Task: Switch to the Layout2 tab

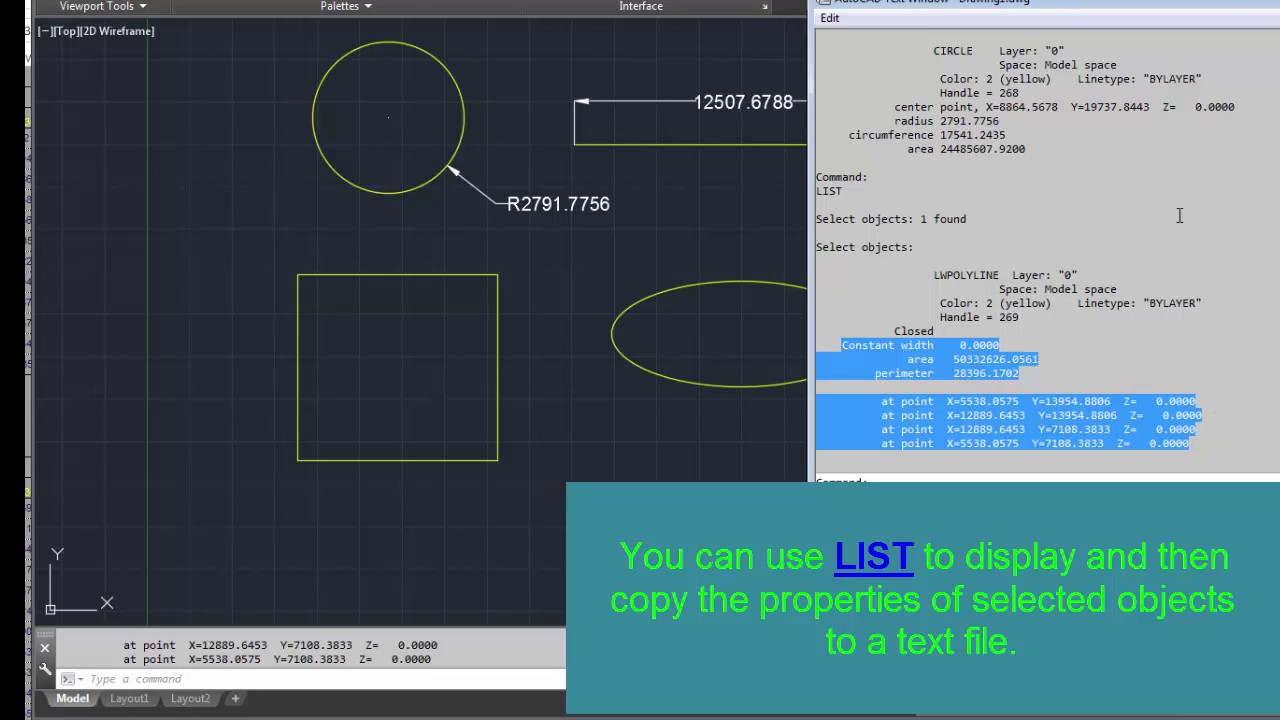Action: click(190, 698)
